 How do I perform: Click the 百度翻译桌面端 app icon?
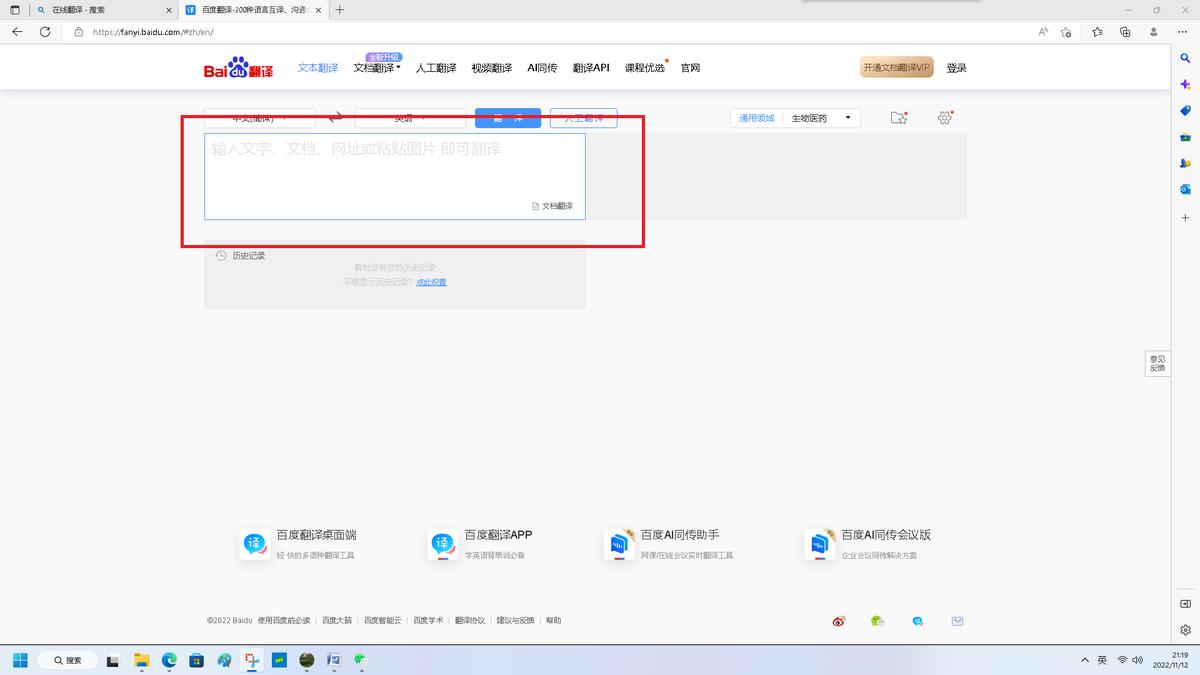tap(254, 544)
